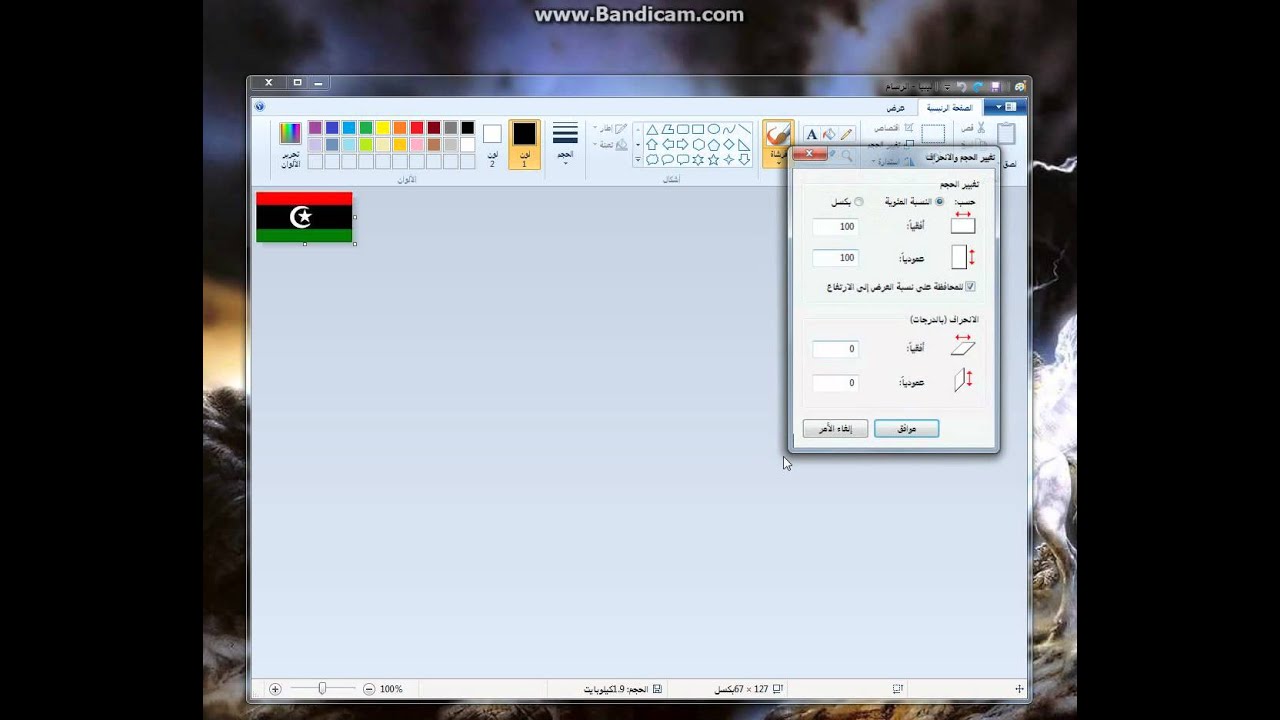Expand the shapes gallery more arrow

(638, 160)
